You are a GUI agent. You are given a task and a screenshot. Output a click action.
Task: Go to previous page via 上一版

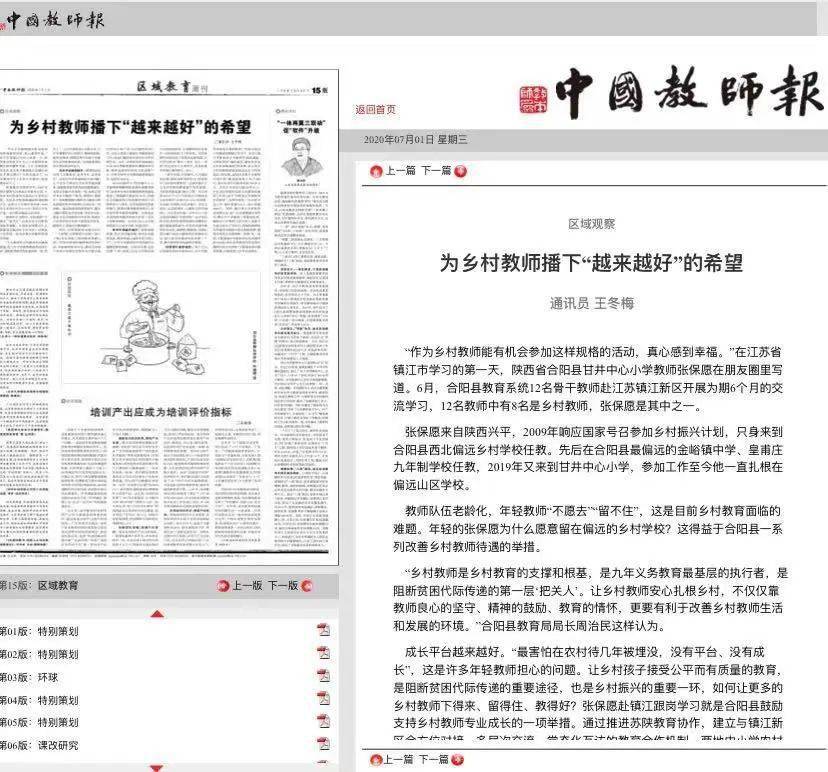[247, 585]
